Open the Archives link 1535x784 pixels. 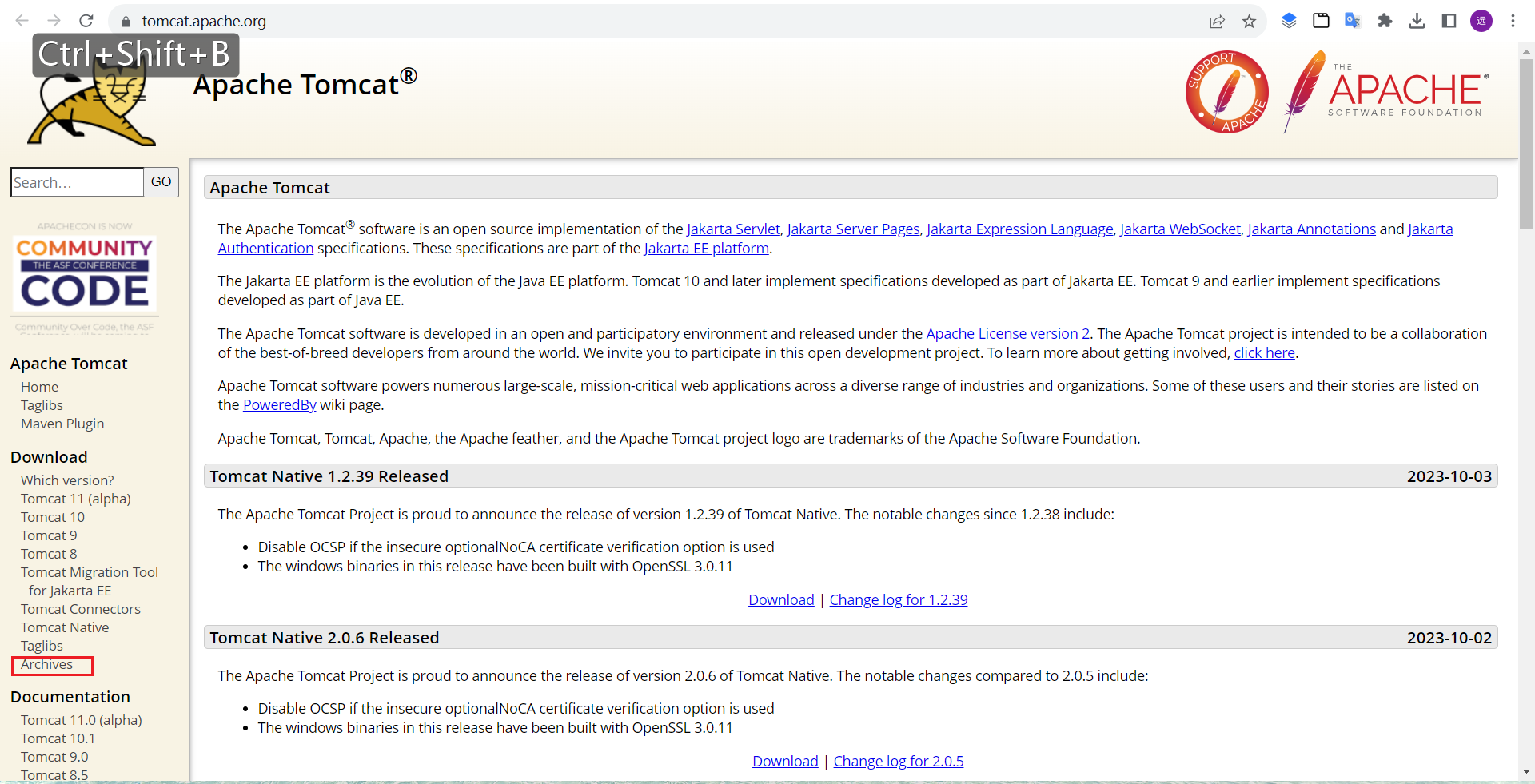[x=46, y=664]
